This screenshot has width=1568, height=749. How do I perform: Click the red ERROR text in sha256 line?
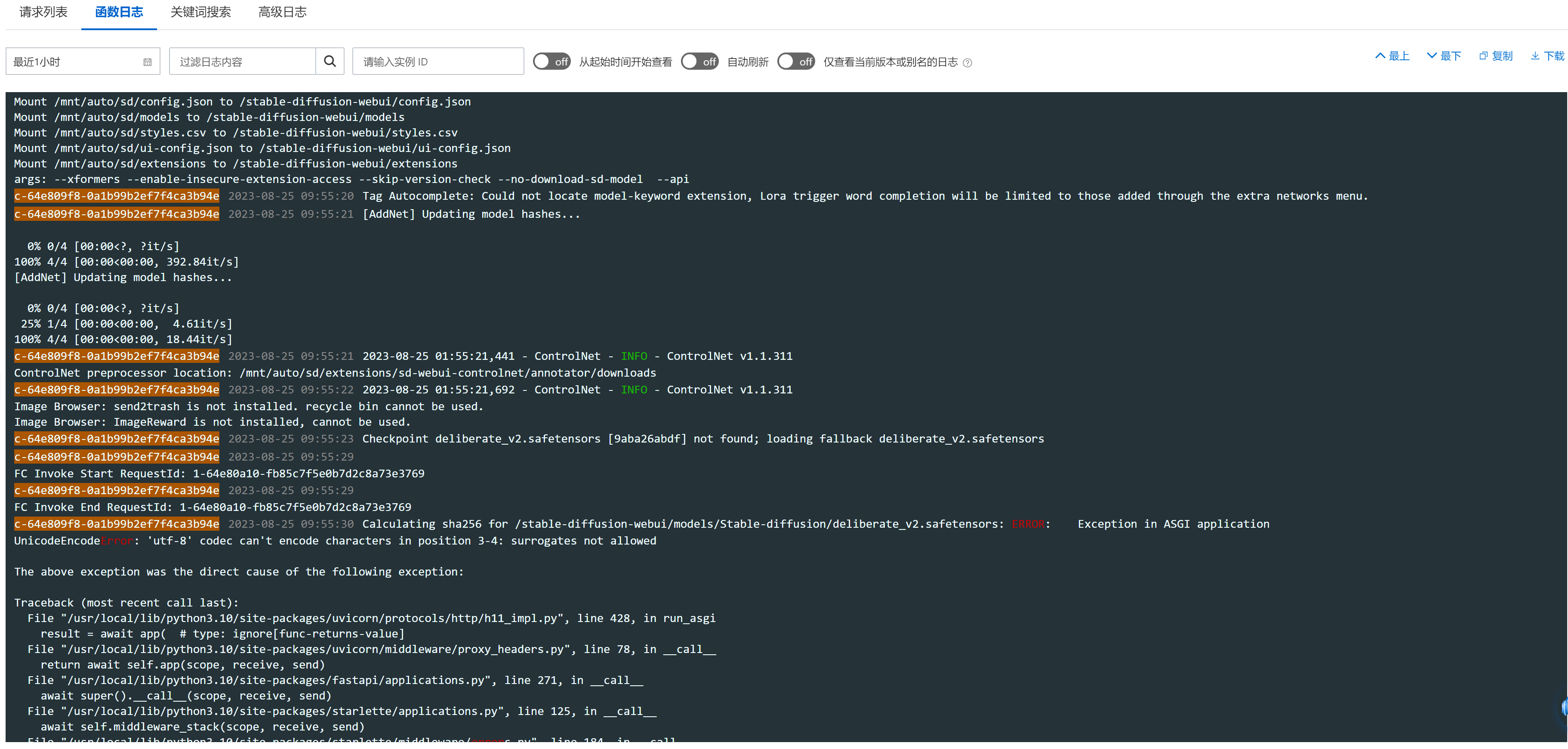(x=1028, y=524)
